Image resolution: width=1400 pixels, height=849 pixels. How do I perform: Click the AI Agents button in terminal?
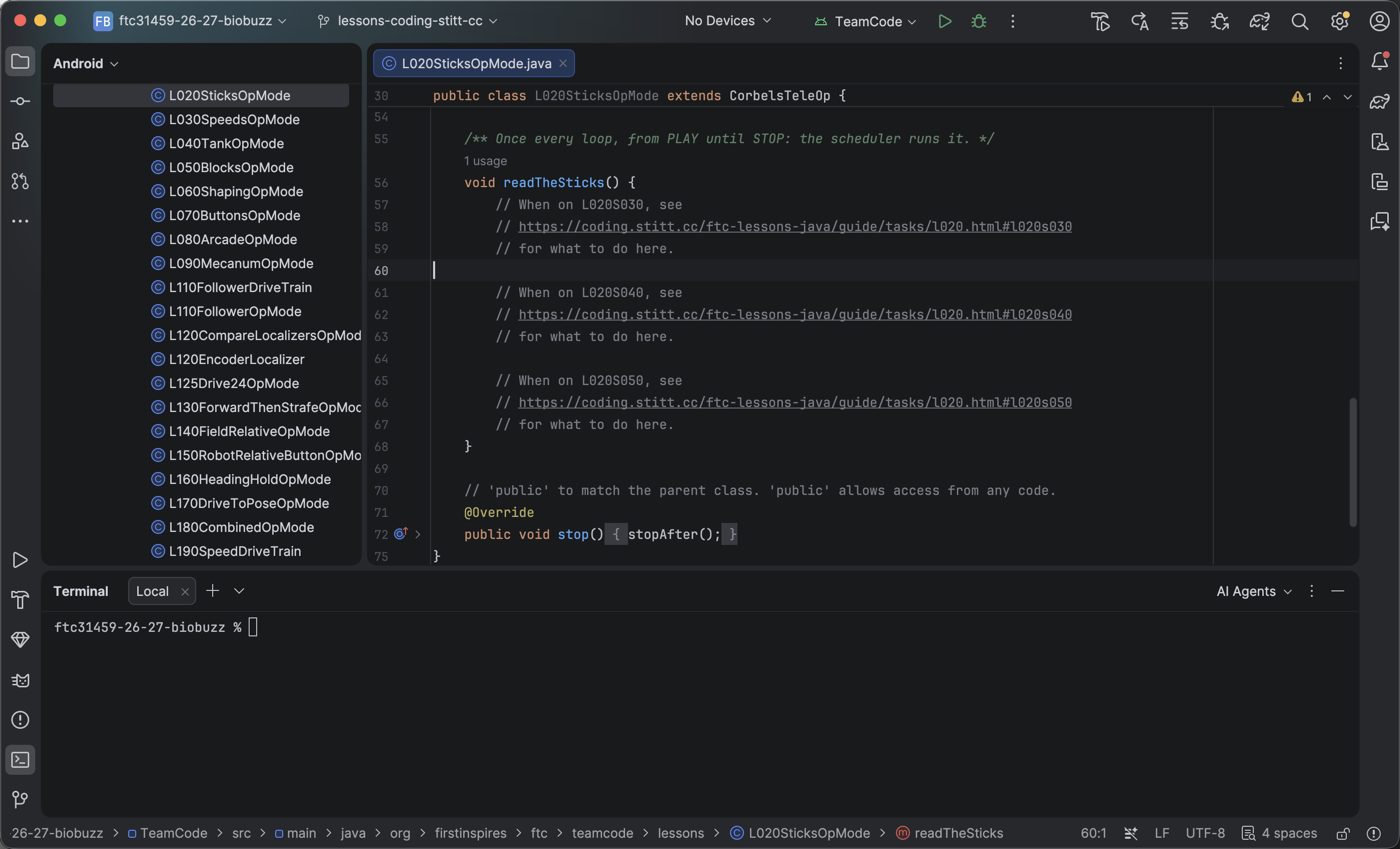pyautogui.click(x=1254, y=591)
